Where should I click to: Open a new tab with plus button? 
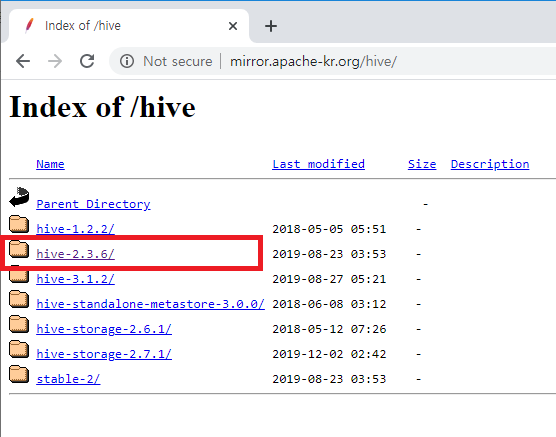pyautogui.click(x=271, y=26)
